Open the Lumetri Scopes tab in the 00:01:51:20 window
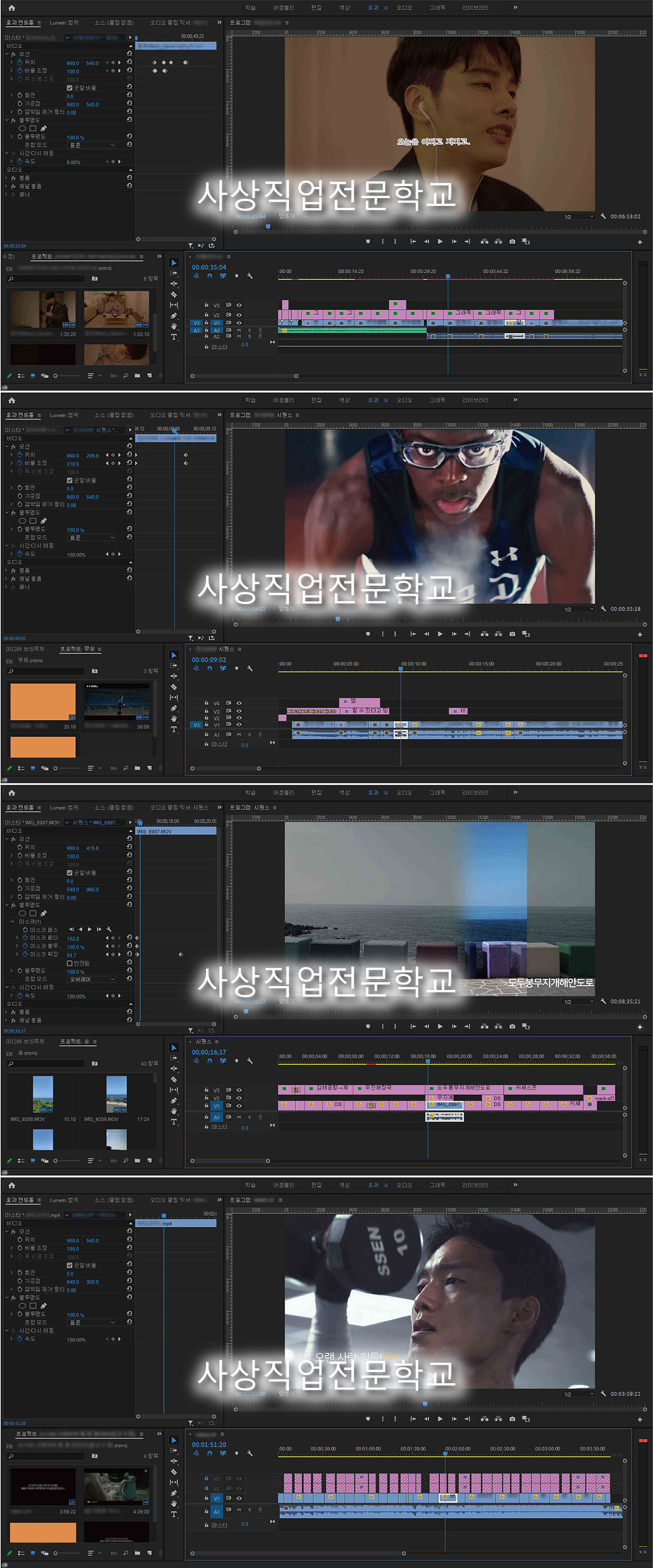The width and height of the screenshot is (653, 1568). click(x=64, y=1200)
